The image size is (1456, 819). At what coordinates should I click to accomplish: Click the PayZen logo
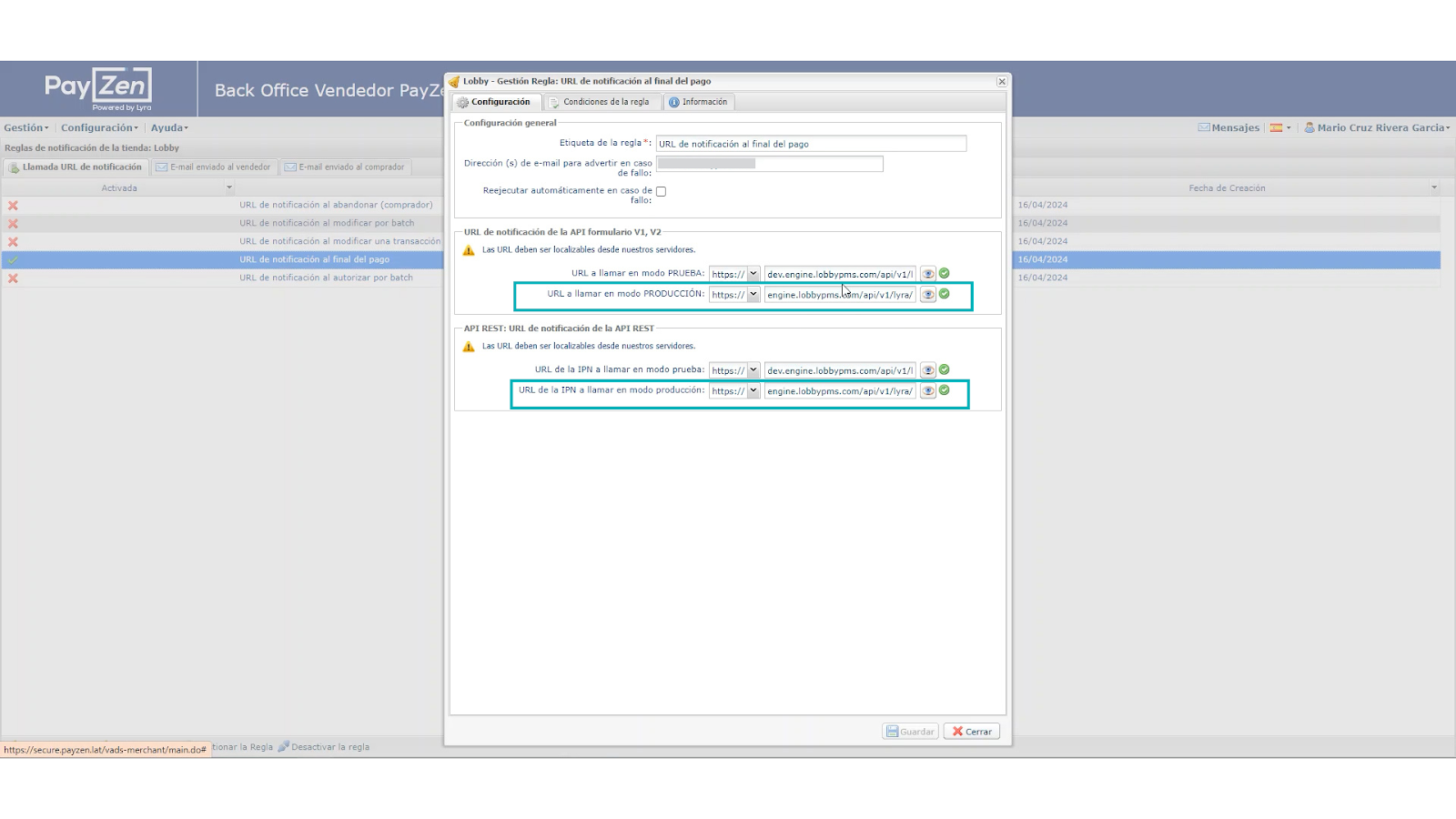pos(98,88)
